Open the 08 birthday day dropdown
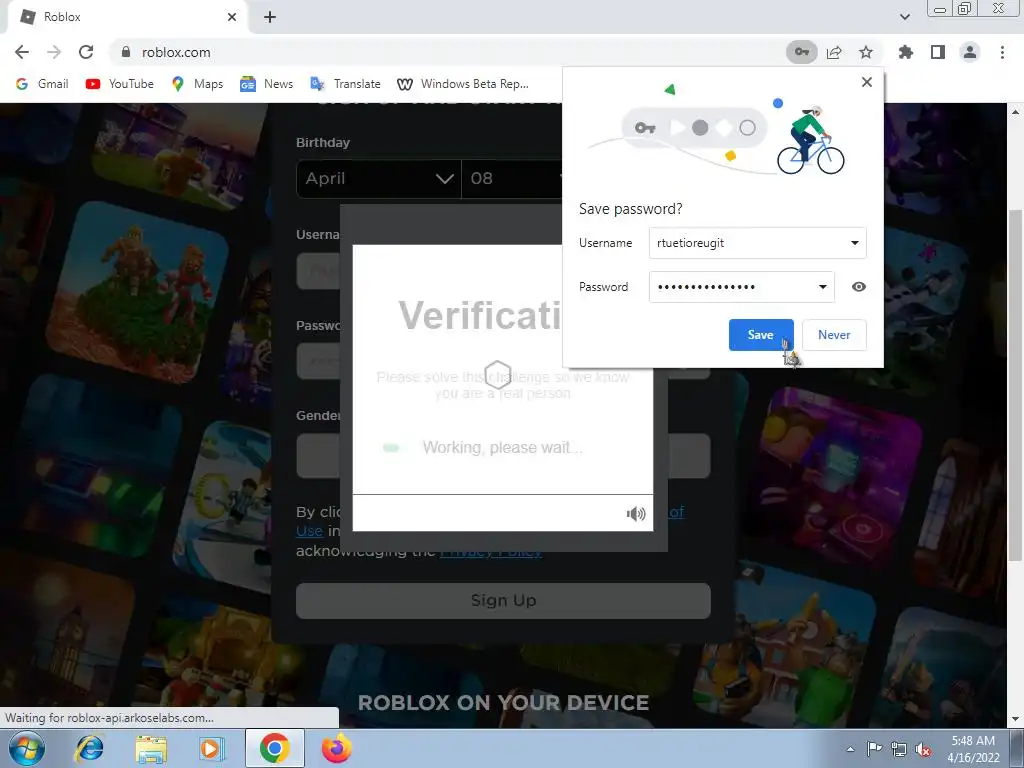 512,179
